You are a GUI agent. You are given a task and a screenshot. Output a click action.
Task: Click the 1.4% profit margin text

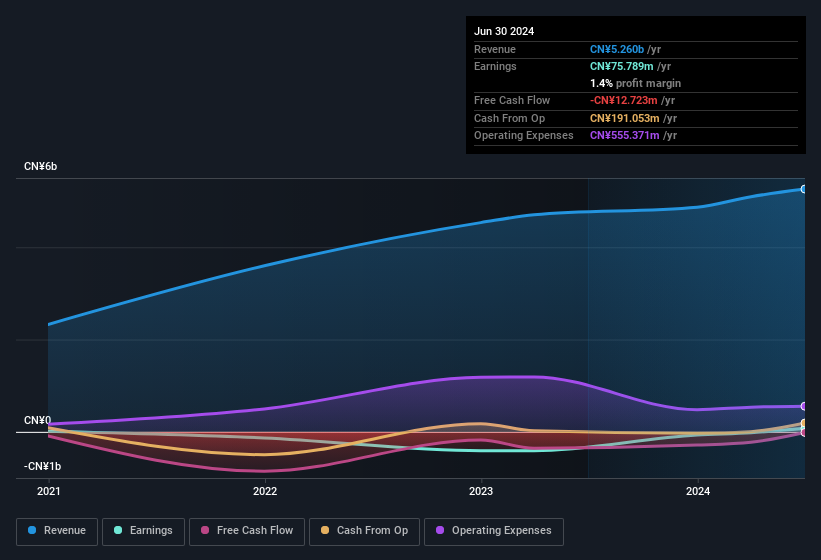pyautogui.click(x=635, y=83)
